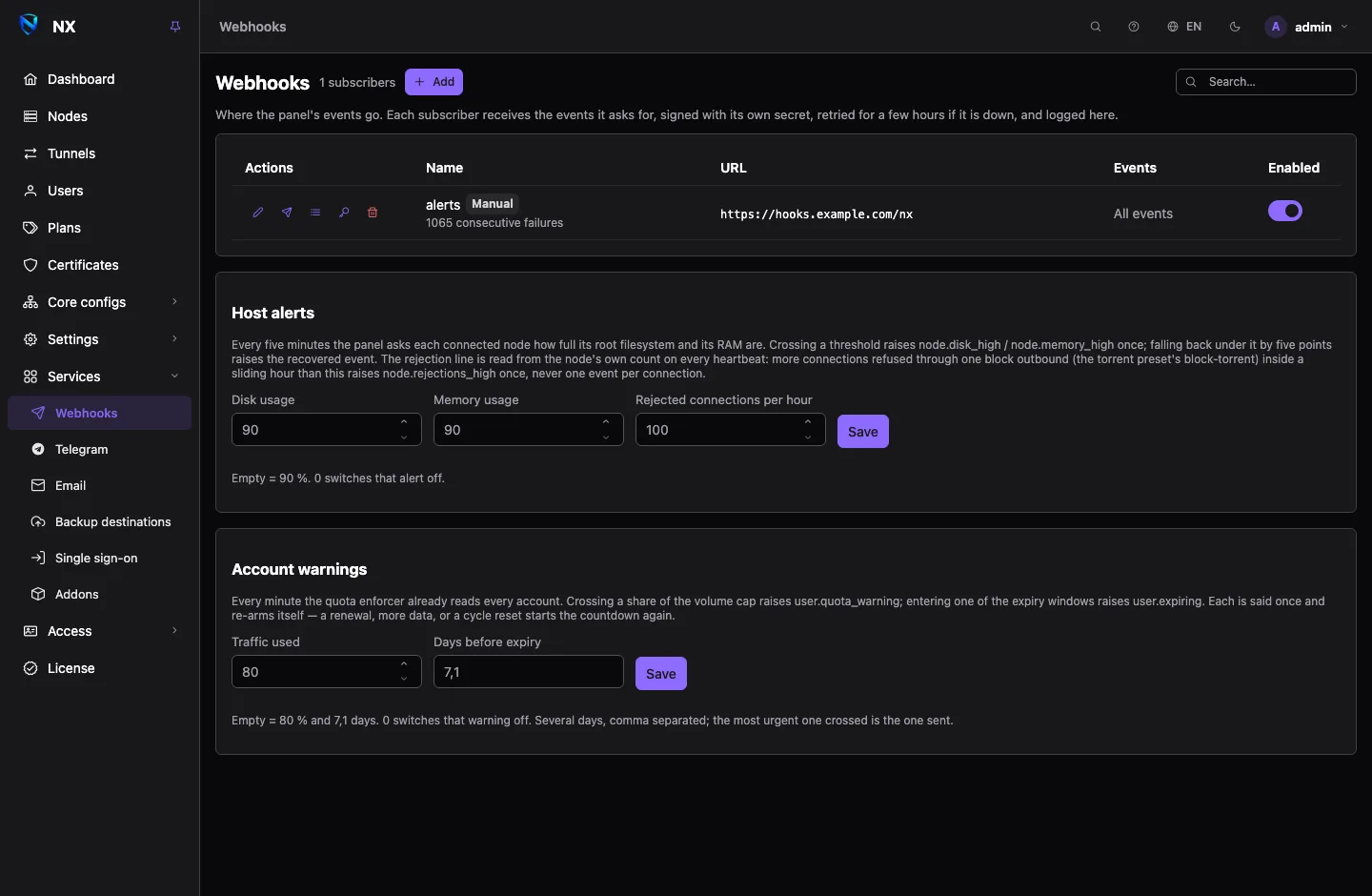Save the Host alerts thresholds
Image resolution: width=1372 pixels, height=896 pixels.
[x=863, y=431]
